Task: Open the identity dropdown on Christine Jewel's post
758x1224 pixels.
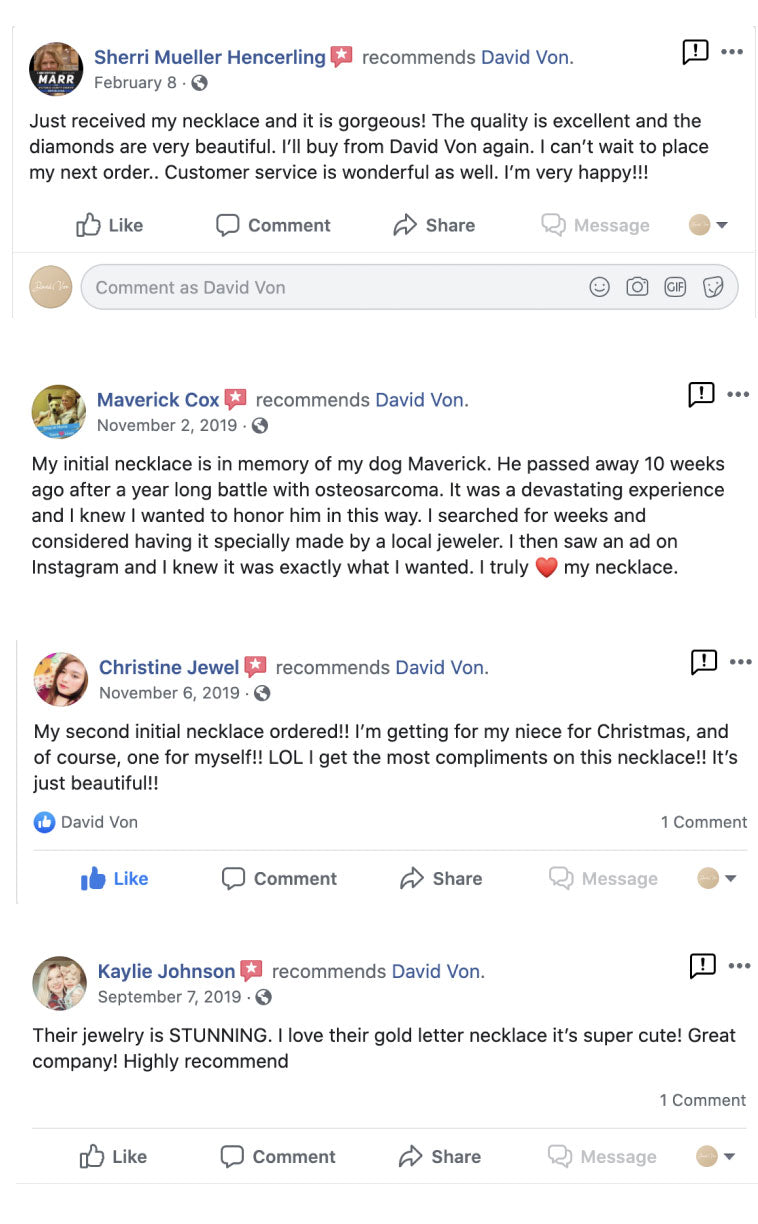Action: point(717,879)
